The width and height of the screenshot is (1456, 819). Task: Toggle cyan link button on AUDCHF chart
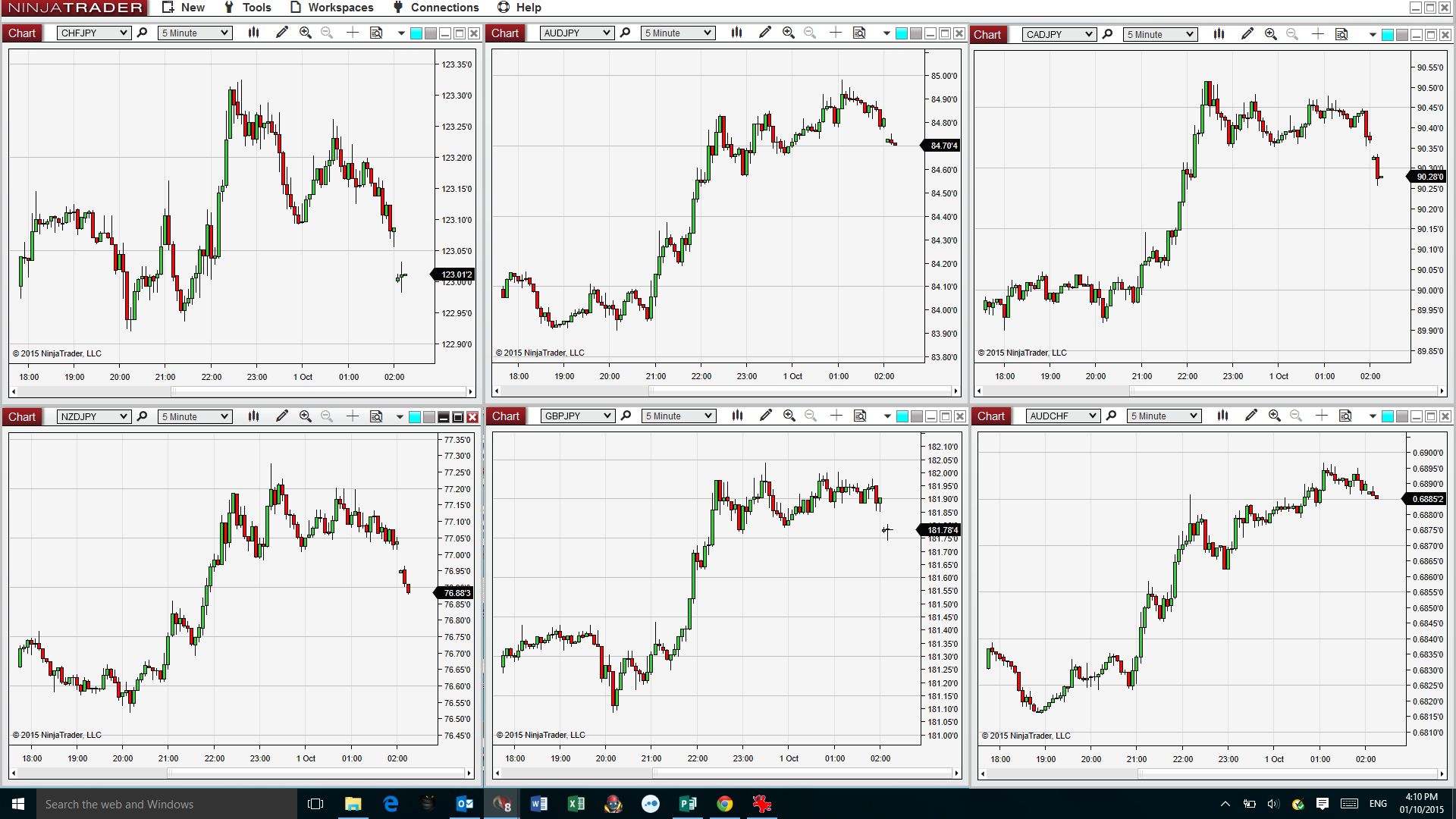(1387, 416)
